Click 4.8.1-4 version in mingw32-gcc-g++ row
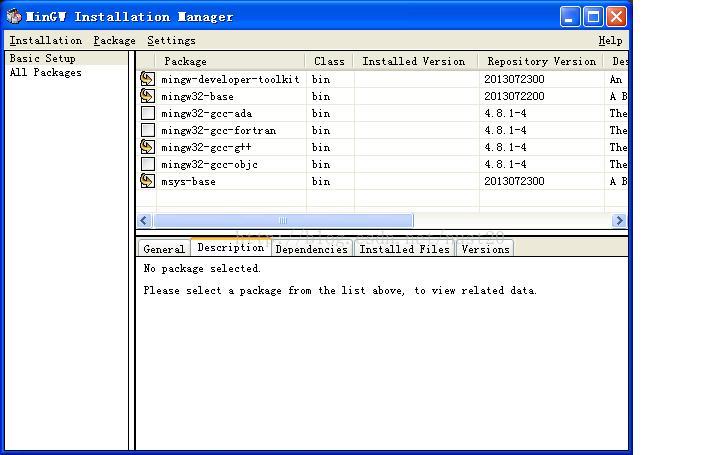720x455 pixels. 505,147
